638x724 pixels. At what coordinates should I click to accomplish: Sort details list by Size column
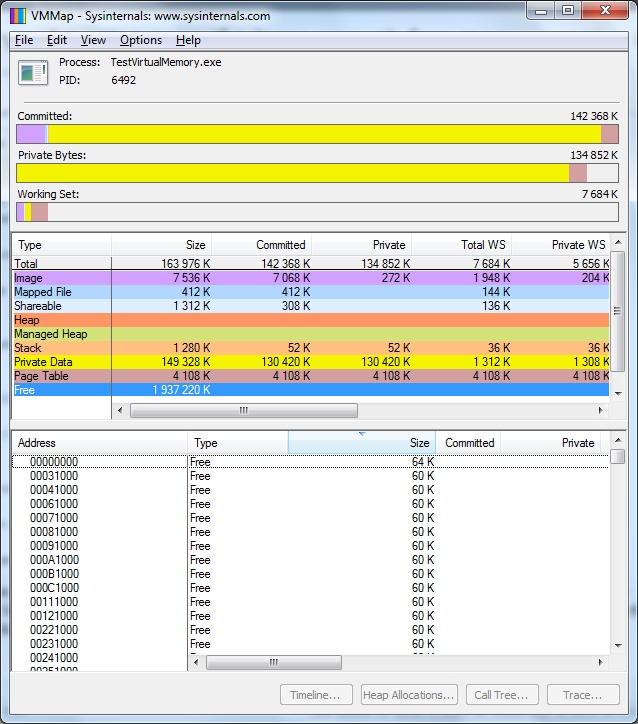click(361, 443)
